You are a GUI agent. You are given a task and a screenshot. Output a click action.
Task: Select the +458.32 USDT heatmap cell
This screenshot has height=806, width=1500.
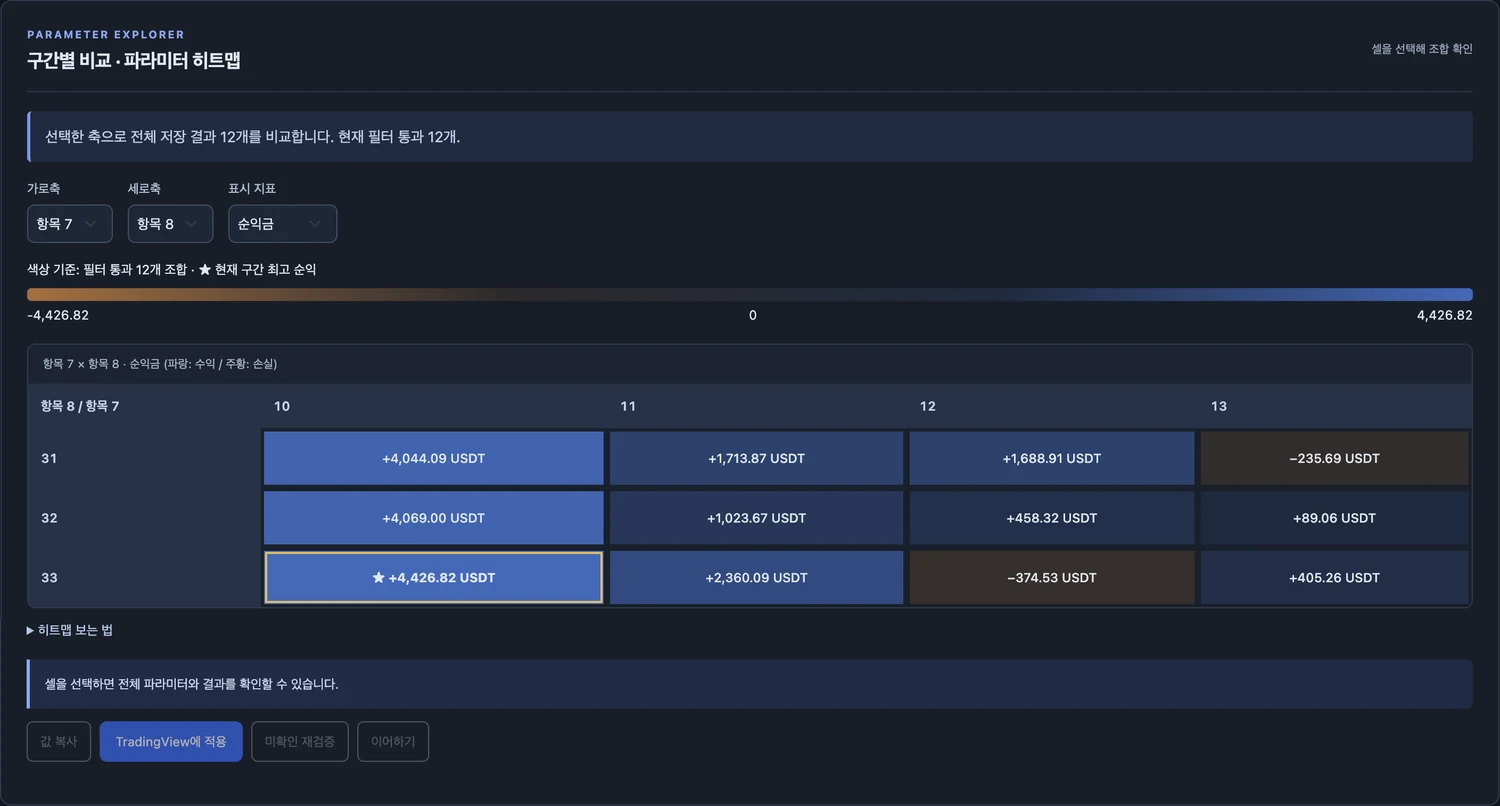pyautogui.click(x=1052, y=518)
